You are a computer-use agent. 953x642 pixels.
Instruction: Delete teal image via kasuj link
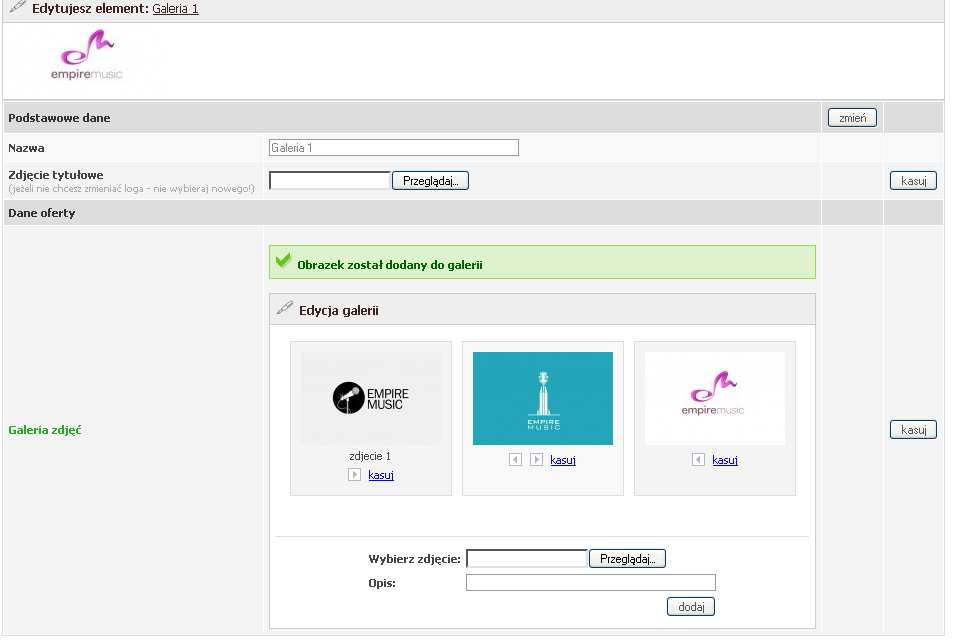point(563,460)
